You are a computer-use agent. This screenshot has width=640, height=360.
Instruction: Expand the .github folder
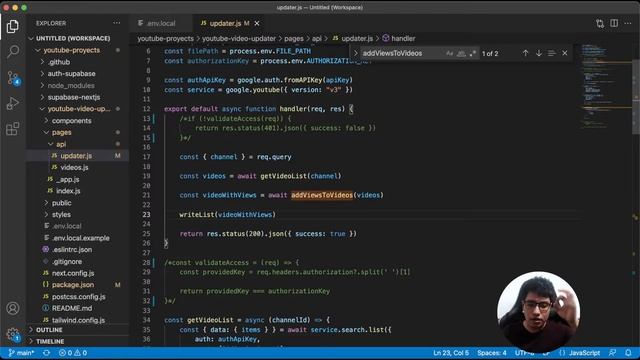59,62
